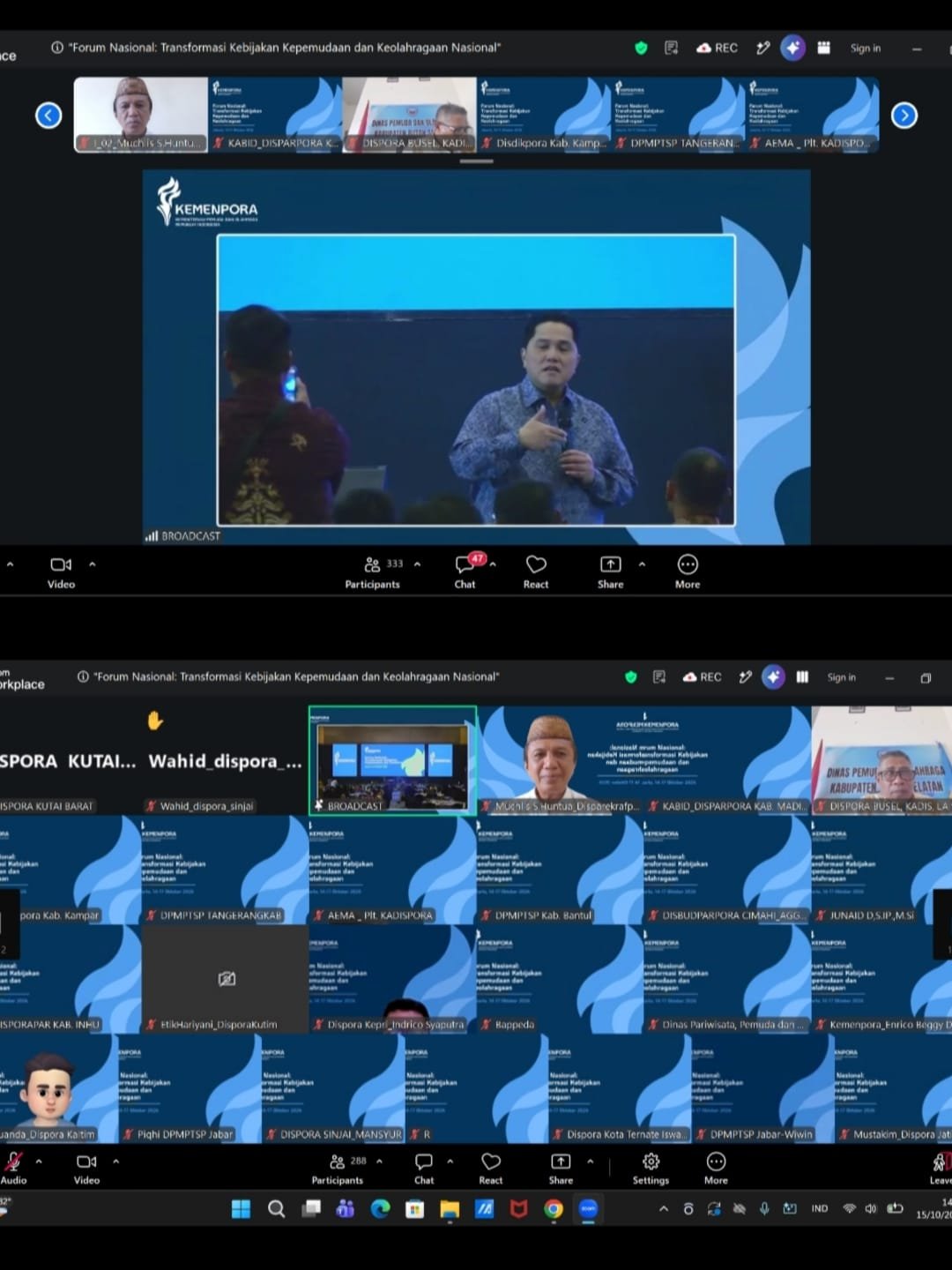Screen dimensions: 952x1270
Task: Open Chat with 47 unread messages
Action: pyautogui.click(x=465, y=571)
